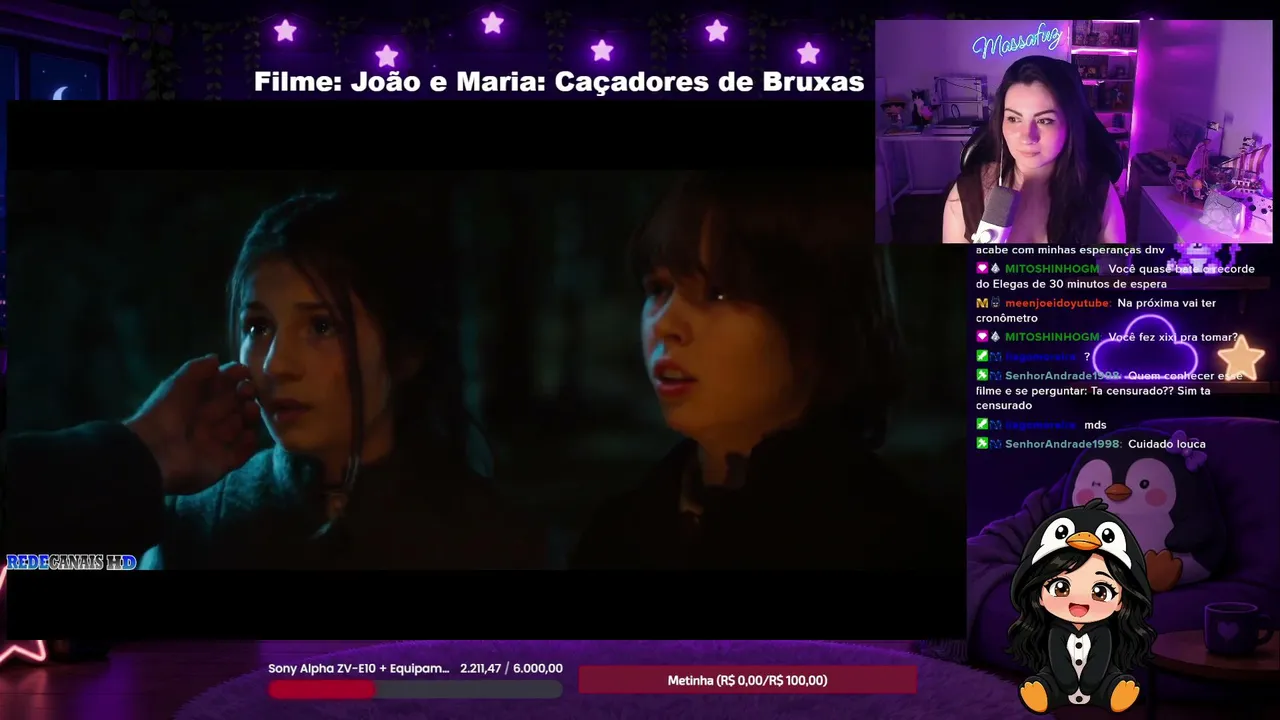Click the '2.211,47 / 6.000,00' goal amount
Screen dimensions: 1280x720
tap(511, 668)
